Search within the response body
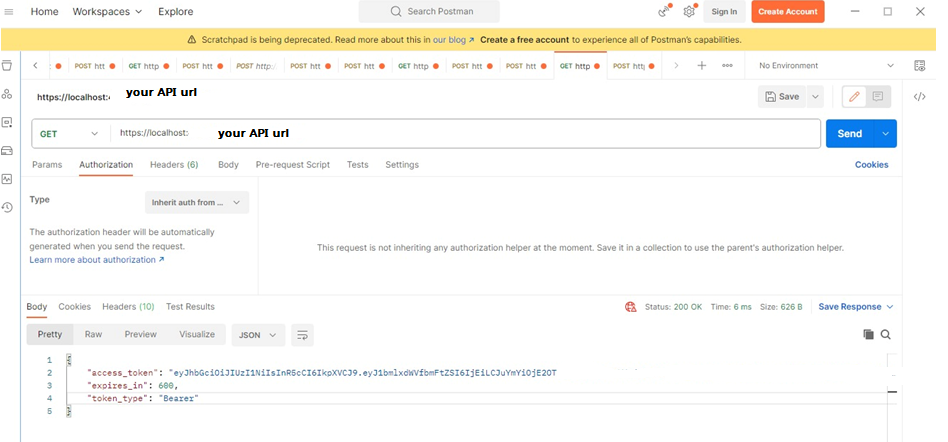 pyautogui.click(x=886, y=334)
